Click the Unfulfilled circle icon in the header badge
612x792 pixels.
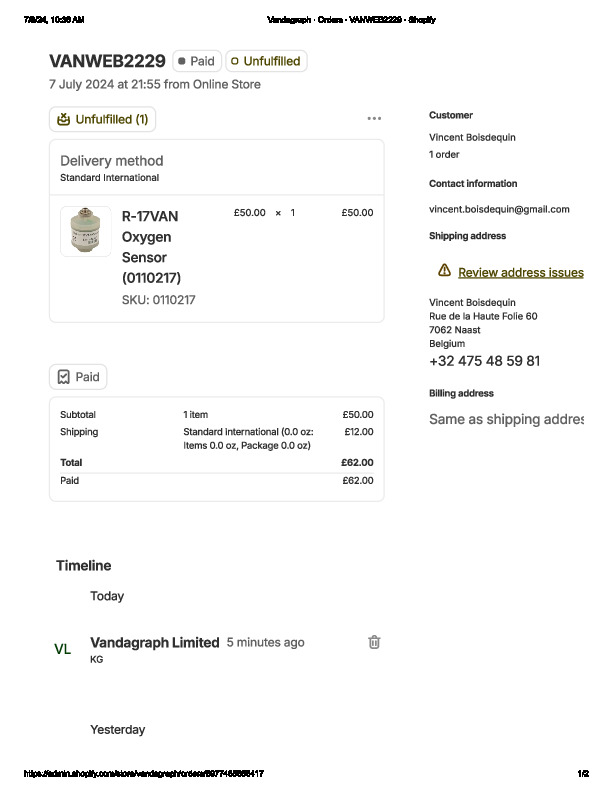coord(235,61)
